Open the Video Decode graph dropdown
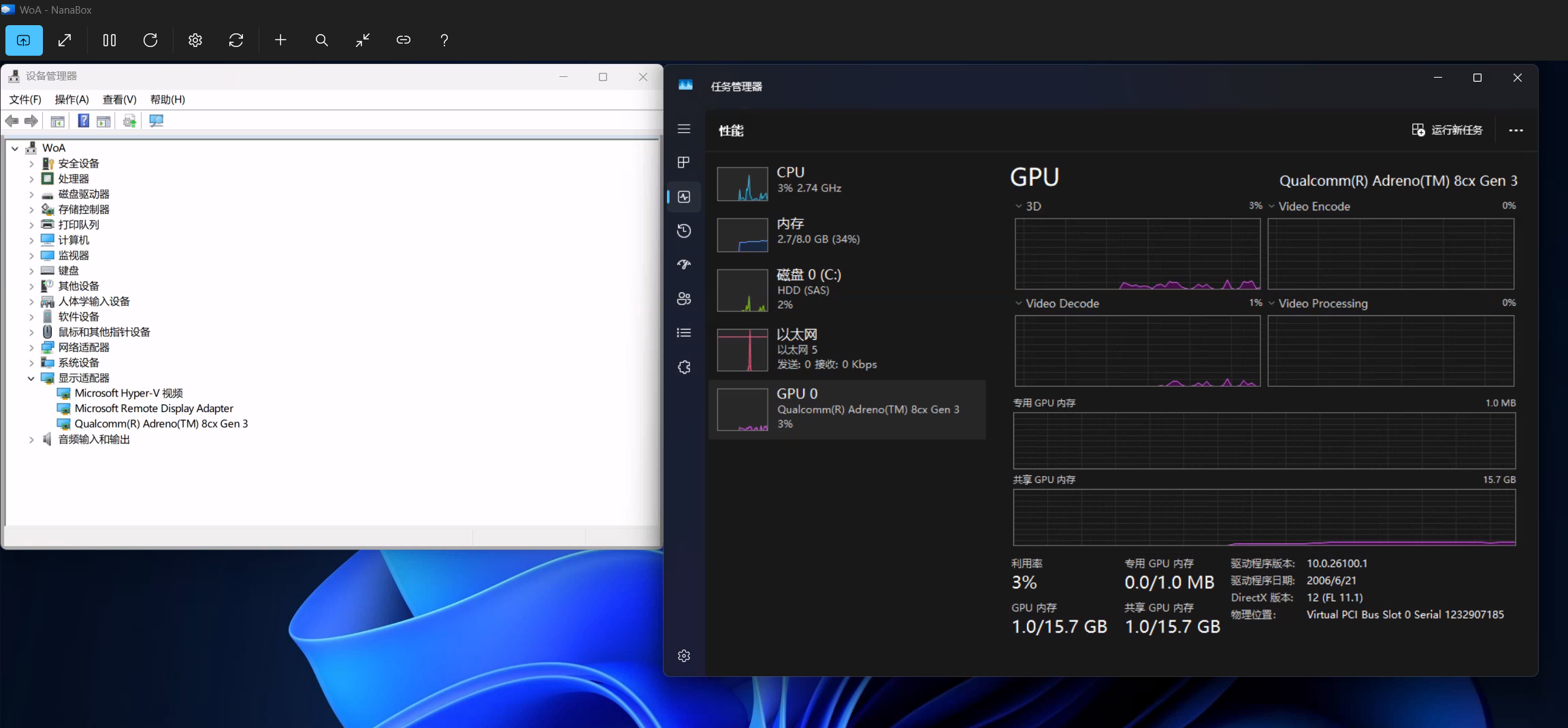The height and width of the screenshot is (728, 1568). point(1019,304)
